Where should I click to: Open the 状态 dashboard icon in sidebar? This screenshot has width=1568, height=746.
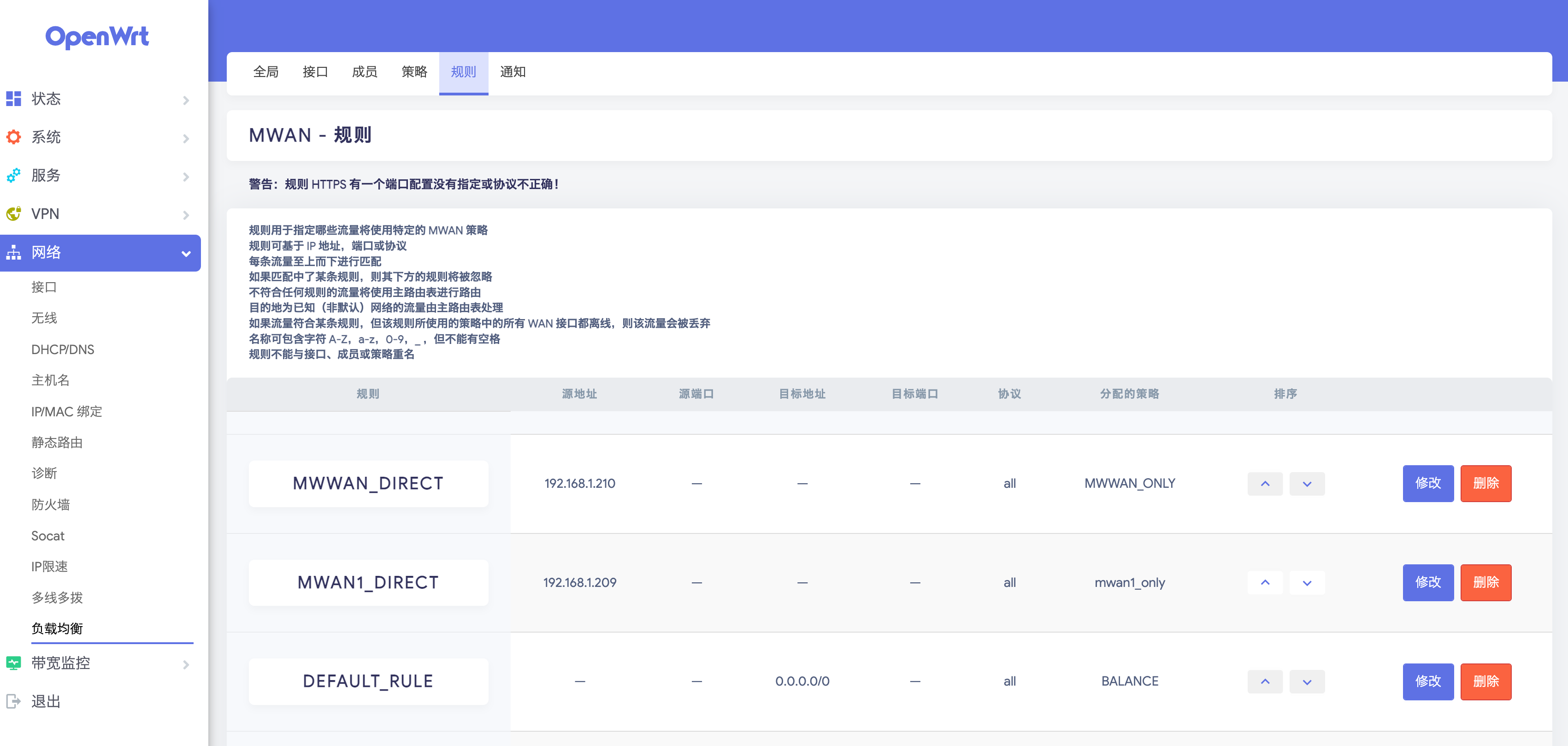tap(13, 99)
